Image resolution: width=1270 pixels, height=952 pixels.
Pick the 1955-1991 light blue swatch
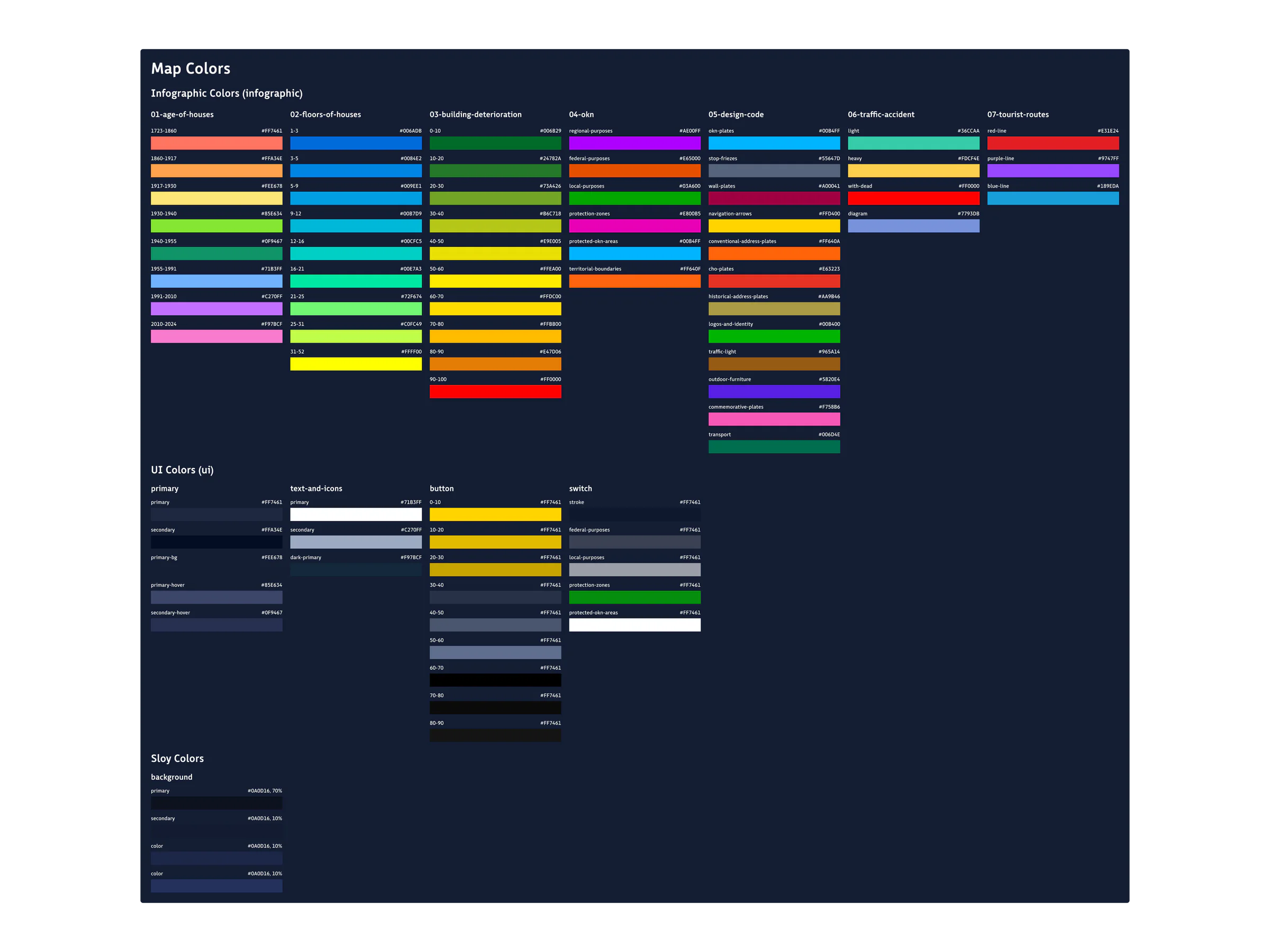pyautogui.click(x=216, y=281)
